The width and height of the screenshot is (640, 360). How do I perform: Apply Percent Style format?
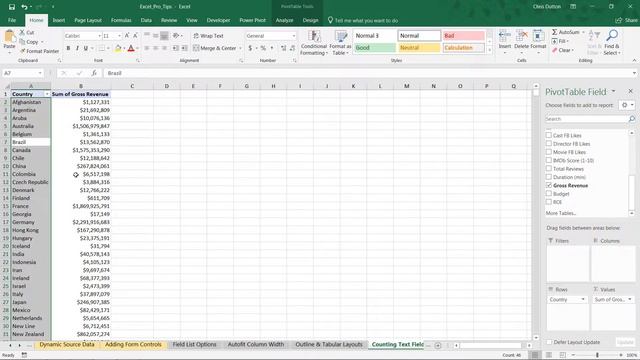coord(263,48)
